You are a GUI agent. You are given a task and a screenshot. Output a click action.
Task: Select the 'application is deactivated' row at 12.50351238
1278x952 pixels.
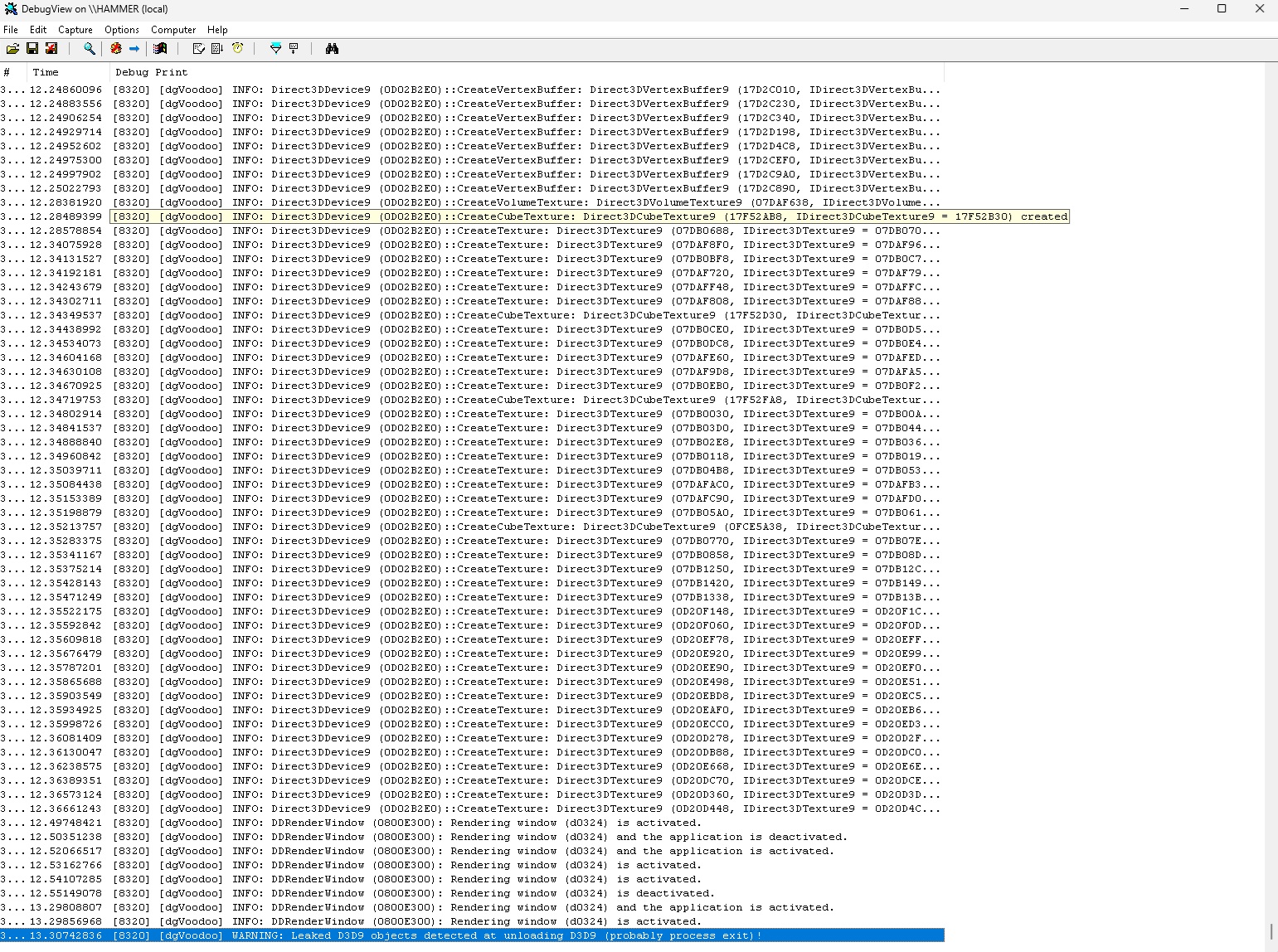(x=472, y=837)
